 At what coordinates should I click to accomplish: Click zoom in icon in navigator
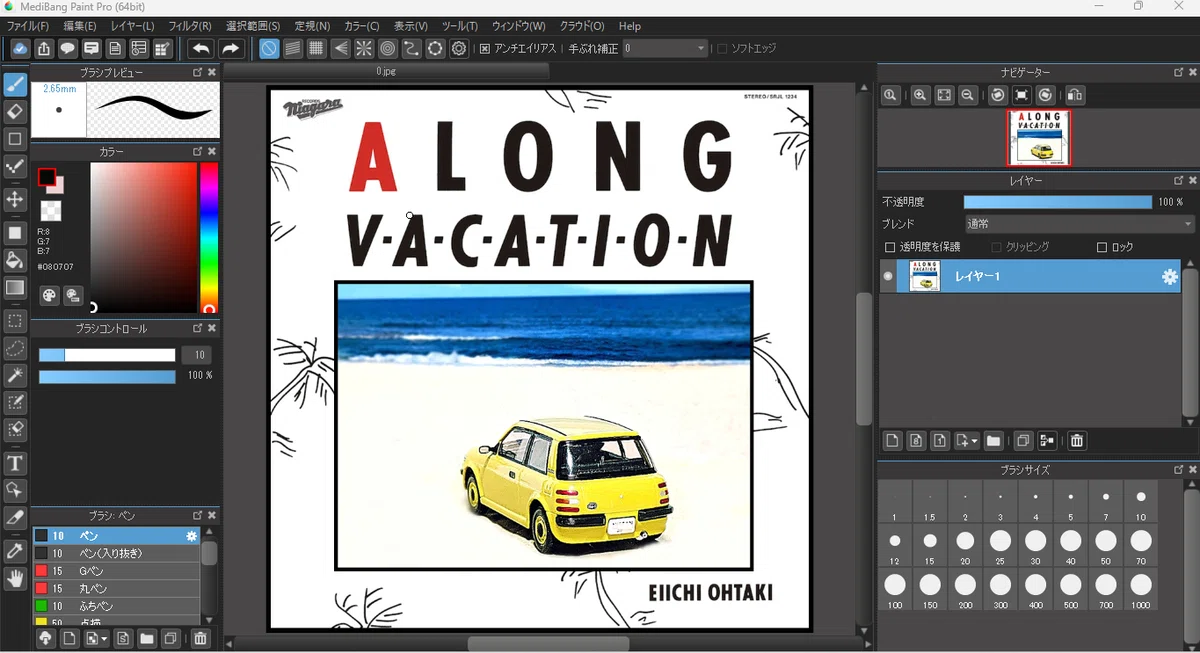920,95
